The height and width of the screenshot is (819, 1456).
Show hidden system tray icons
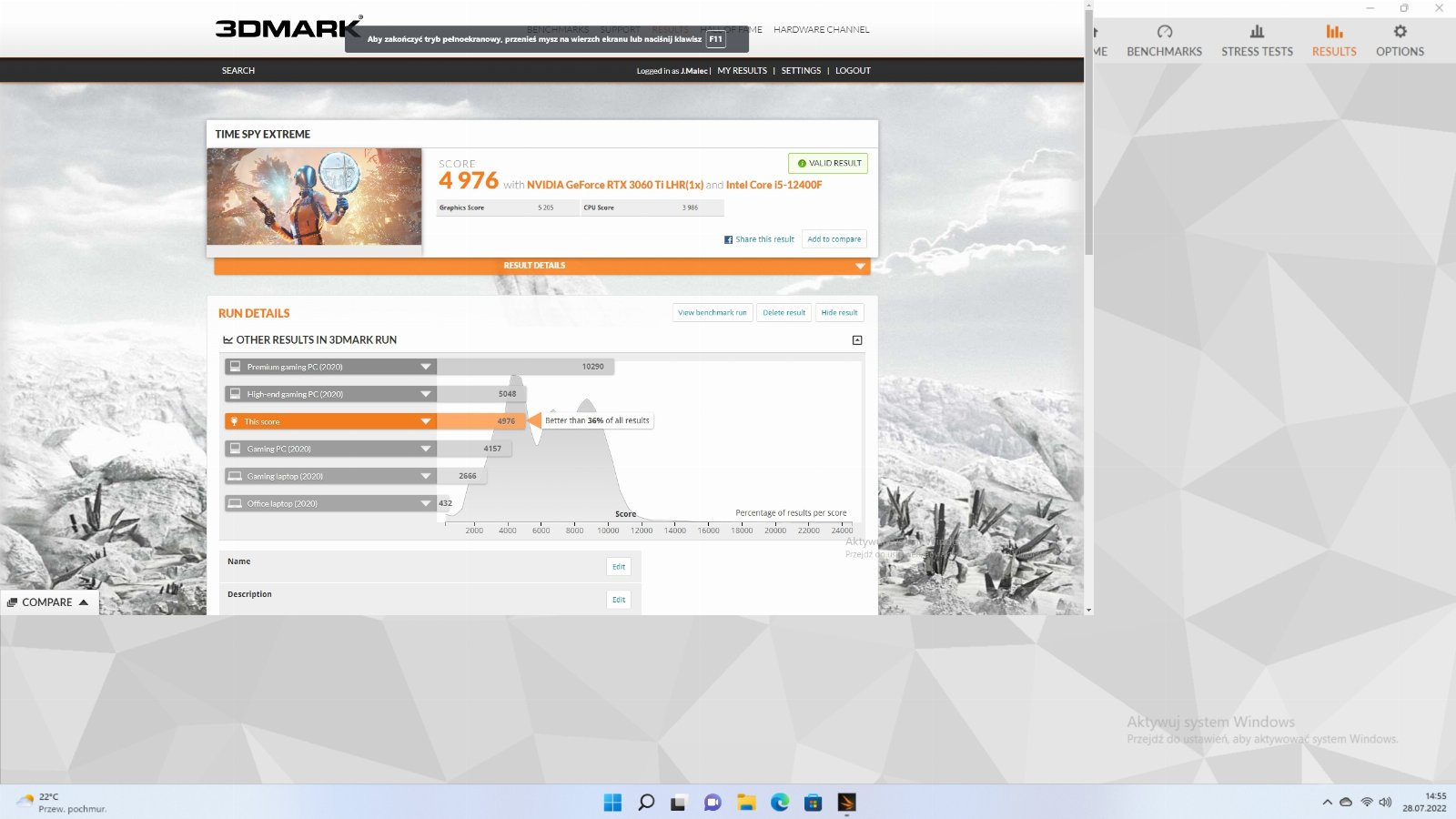1327,802
